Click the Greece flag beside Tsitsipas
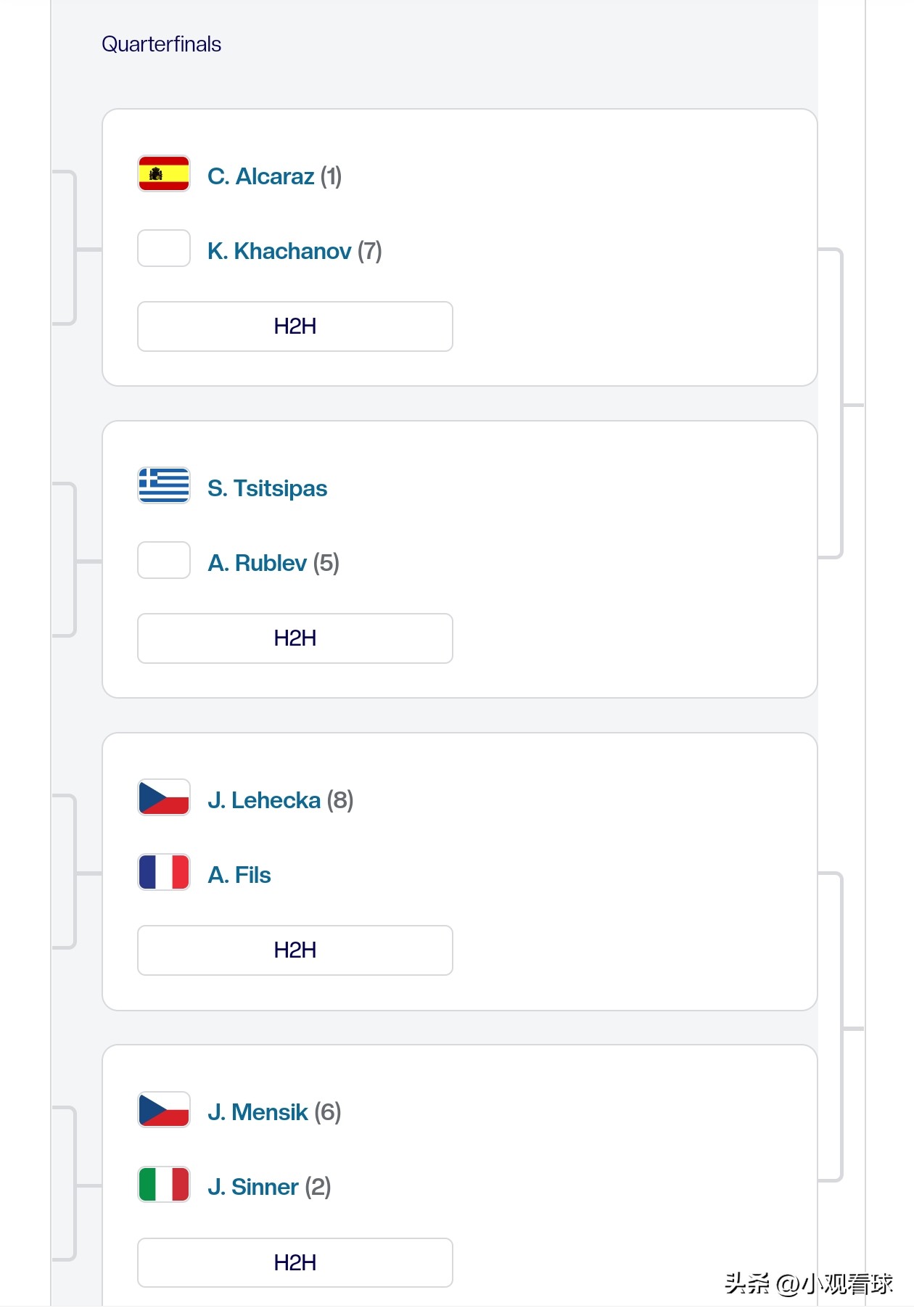The height and width of the screenshot is (1316, 914). (x=164, y=486)
